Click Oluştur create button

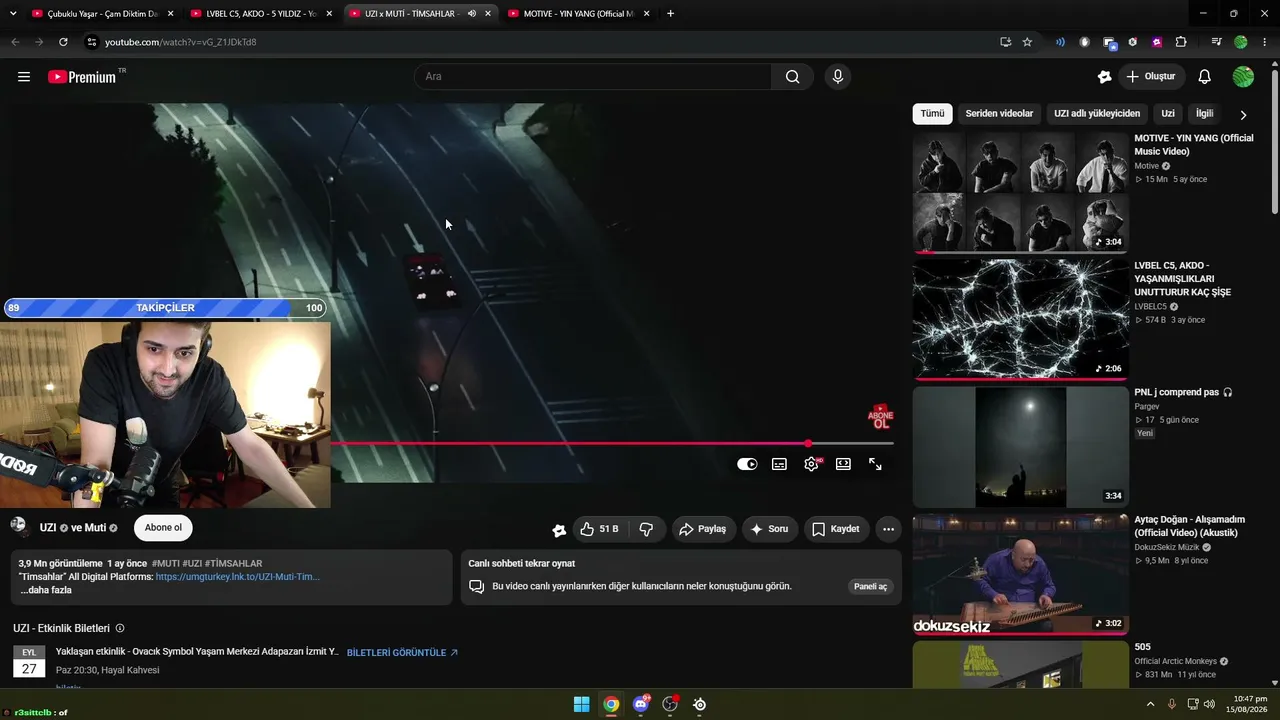(x=1151, y=77)
